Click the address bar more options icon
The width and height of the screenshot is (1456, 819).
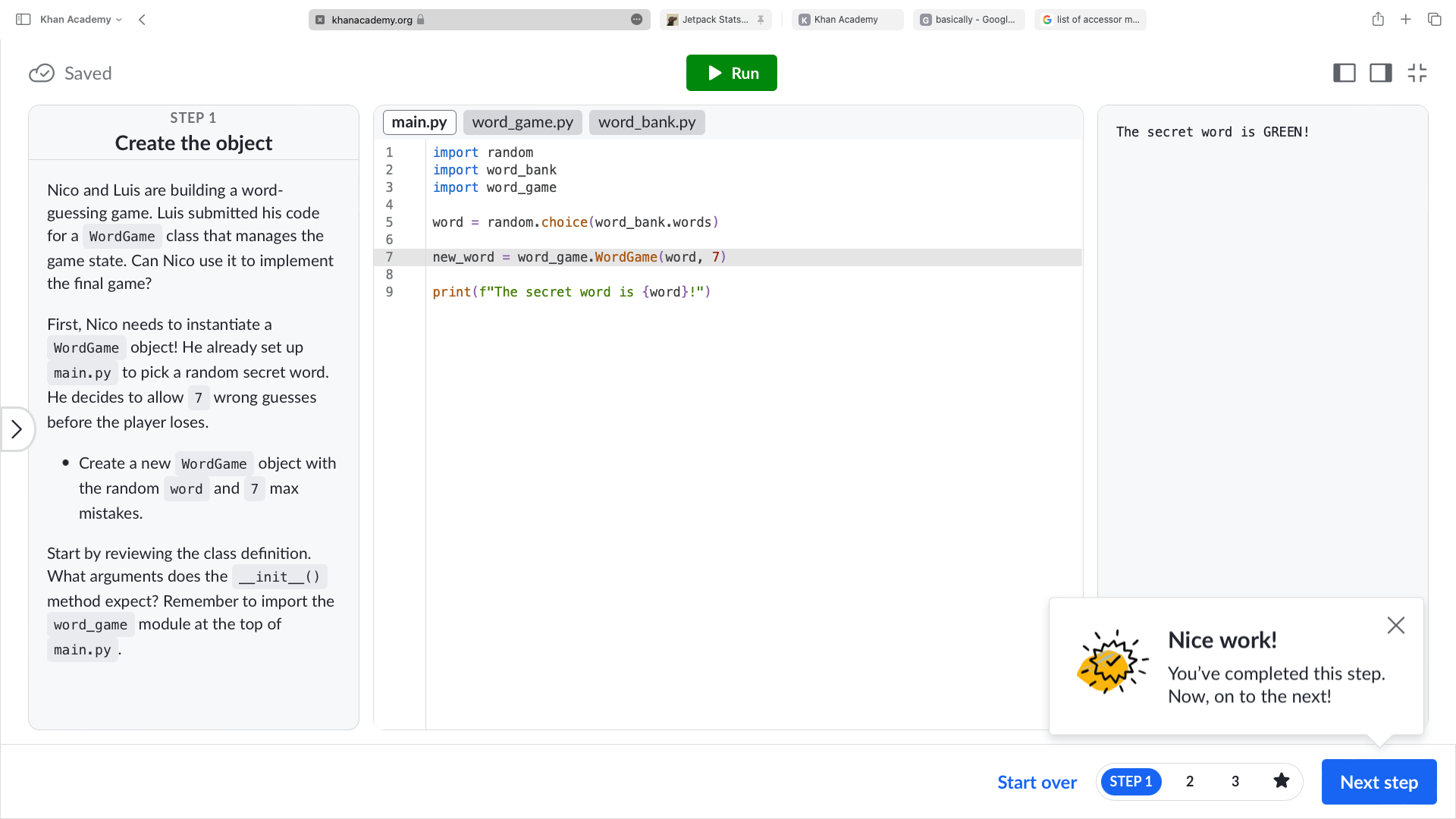[x=637, y=20]
